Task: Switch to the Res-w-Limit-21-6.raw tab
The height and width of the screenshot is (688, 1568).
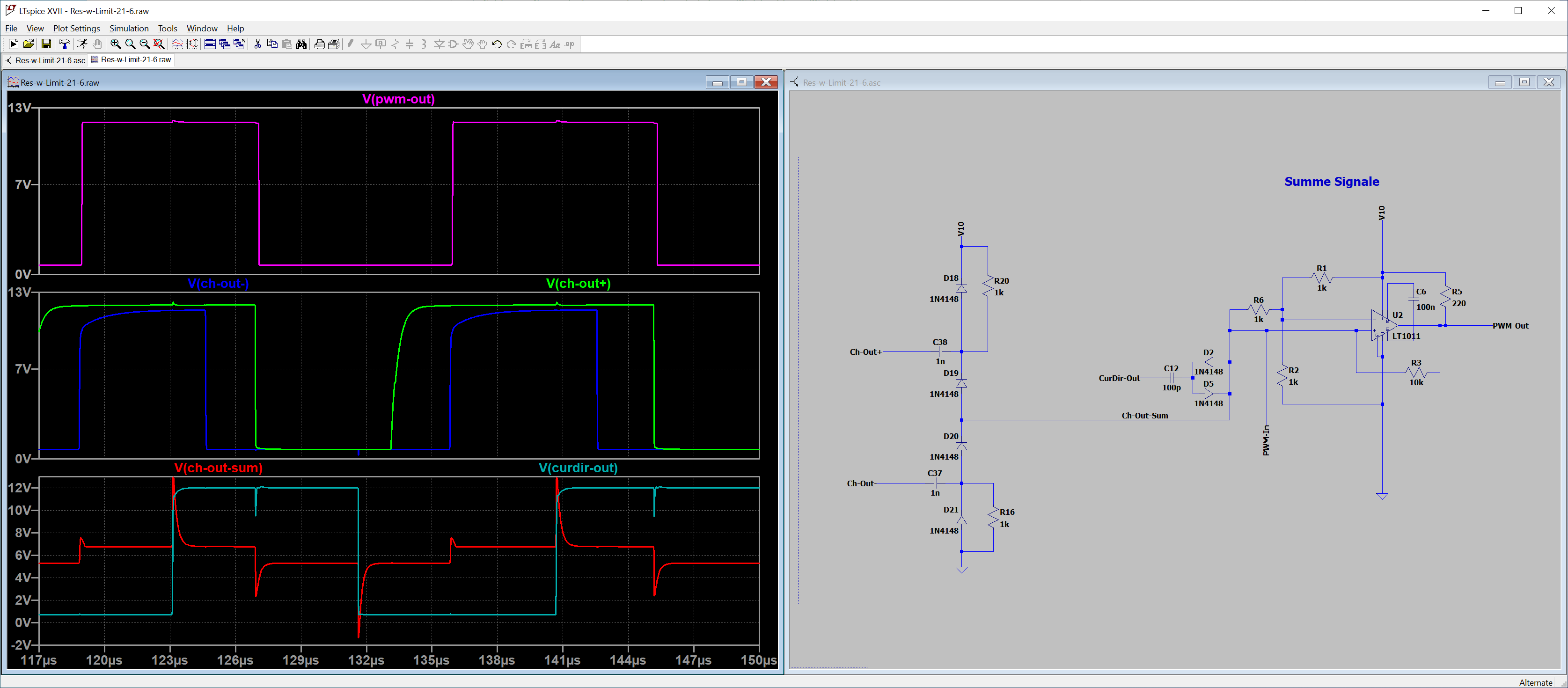Action: click(x=131, y=59)
